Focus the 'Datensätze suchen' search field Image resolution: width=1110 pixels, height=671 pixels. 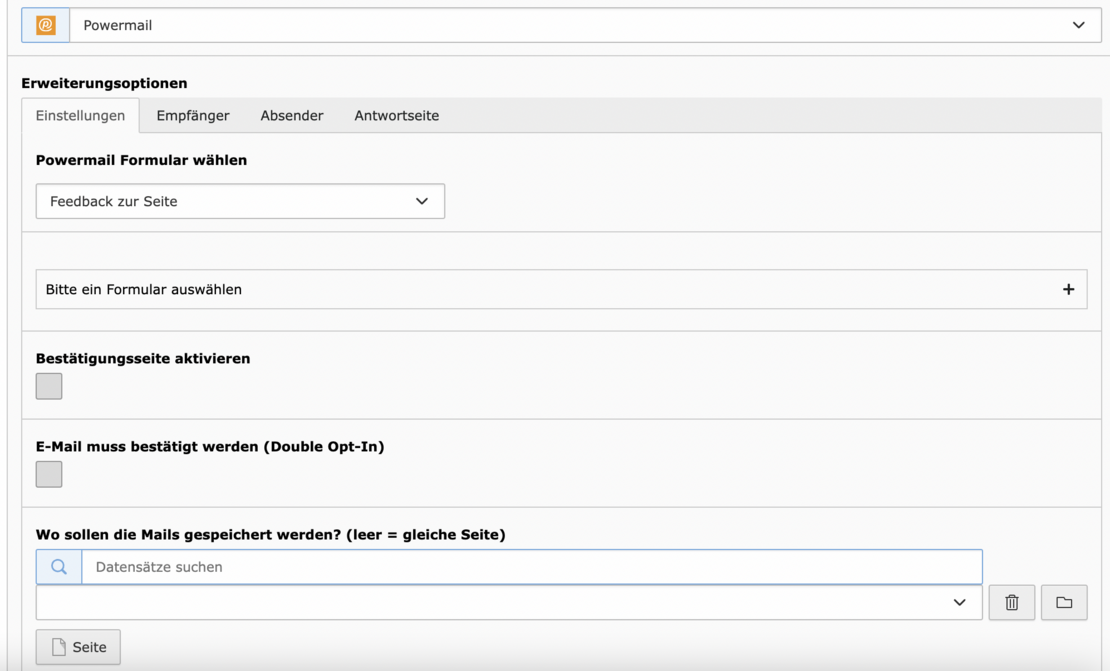531,567
